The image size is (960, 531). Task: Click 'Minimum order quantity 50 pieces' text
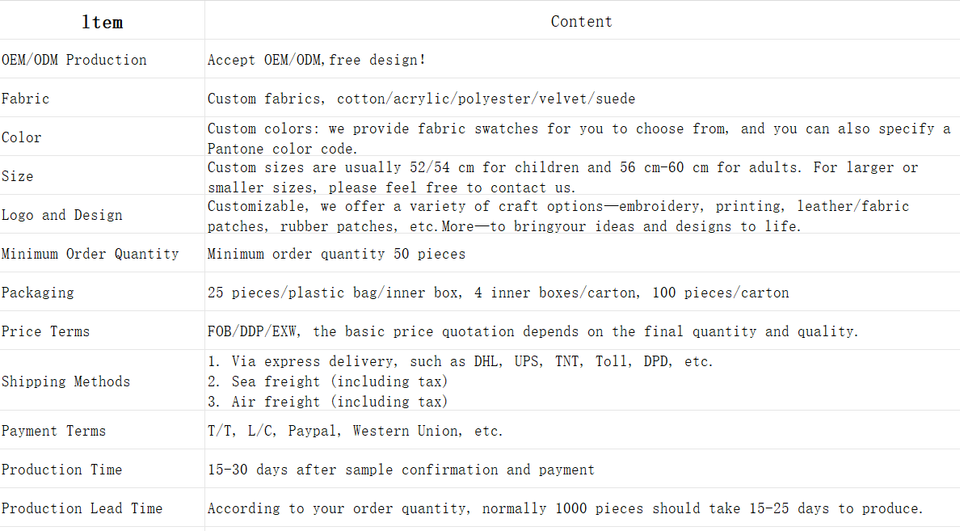pyautogui.click(x=336, y=254)
